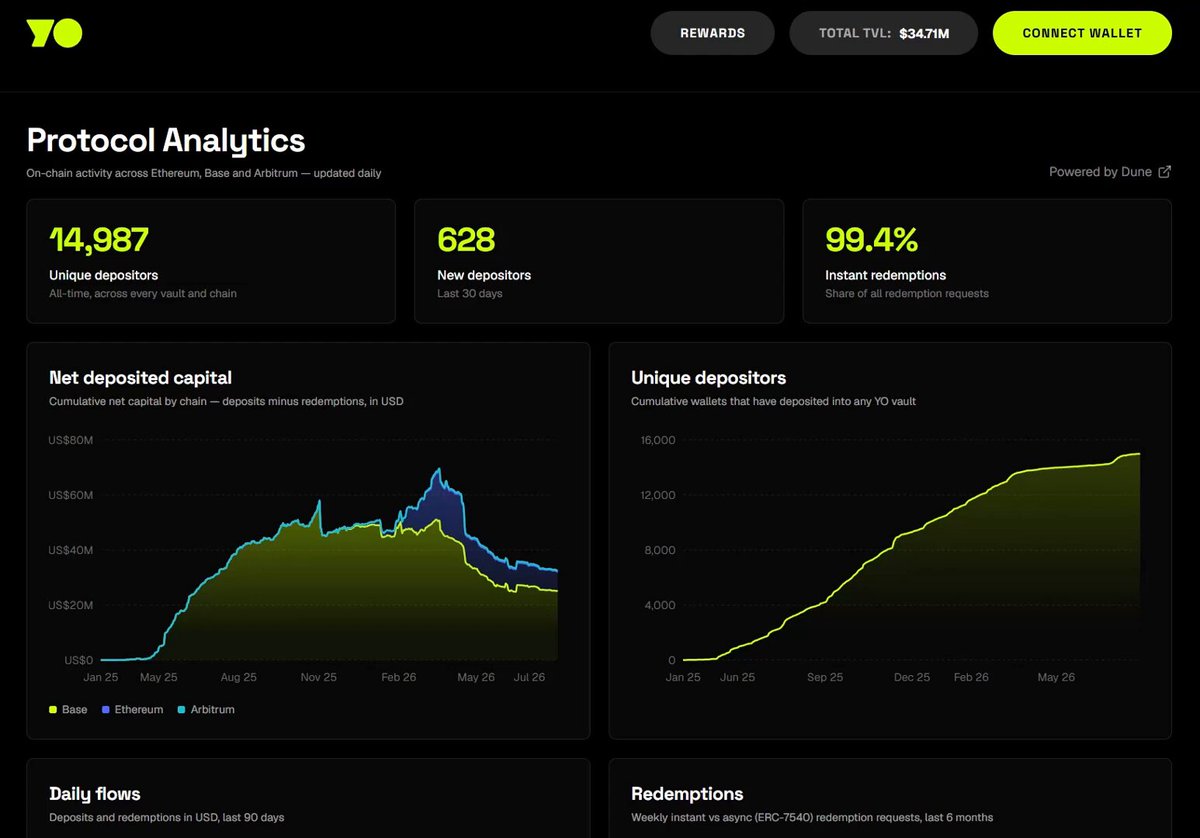Click the unique depositors line chart area
The width and height of the screenshot is (1200, 838).
[x=911, y=550]
